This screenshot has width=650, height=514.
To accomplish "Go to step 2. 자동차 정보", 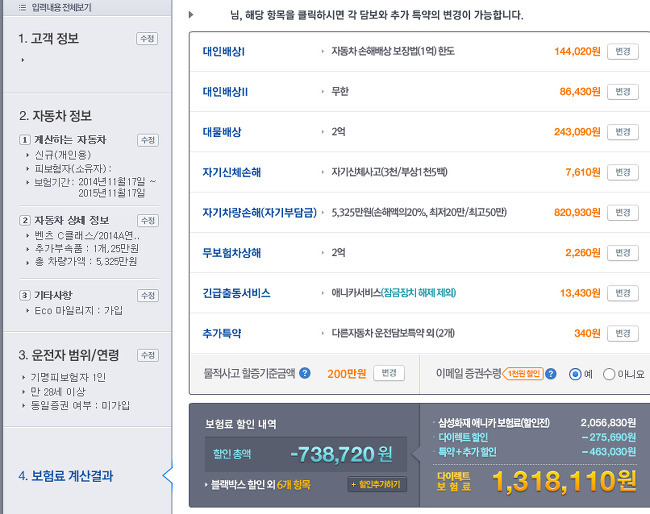I will point(55,116).
